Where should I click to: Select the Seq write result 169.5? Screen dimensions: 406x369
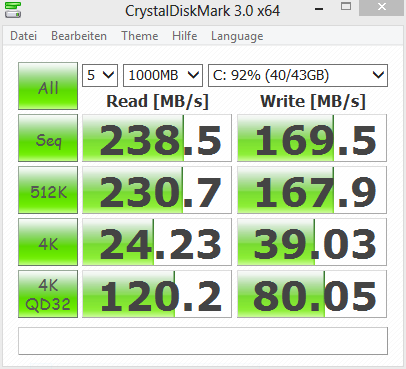[x=312, y=138]
